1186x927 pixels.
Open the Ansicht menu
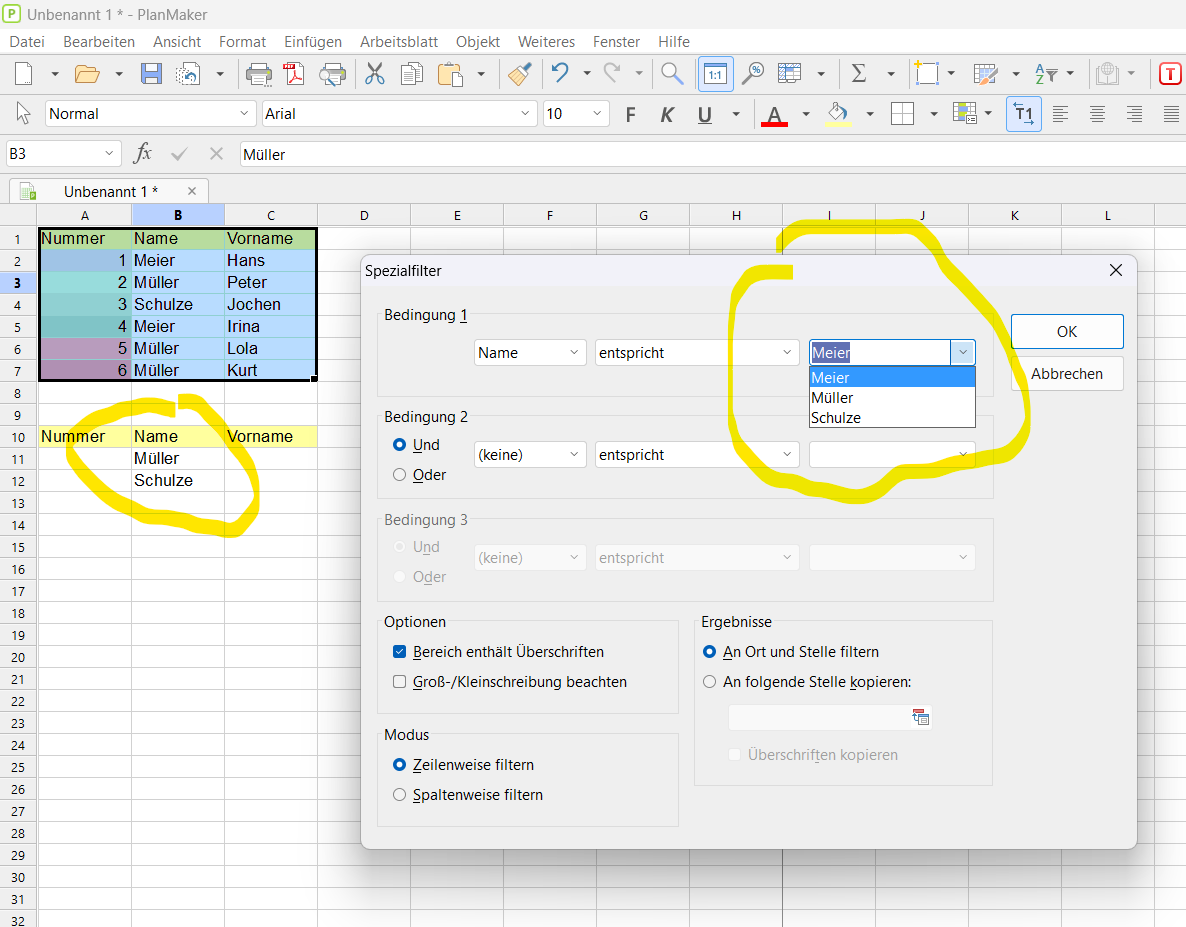coord(177,42)
